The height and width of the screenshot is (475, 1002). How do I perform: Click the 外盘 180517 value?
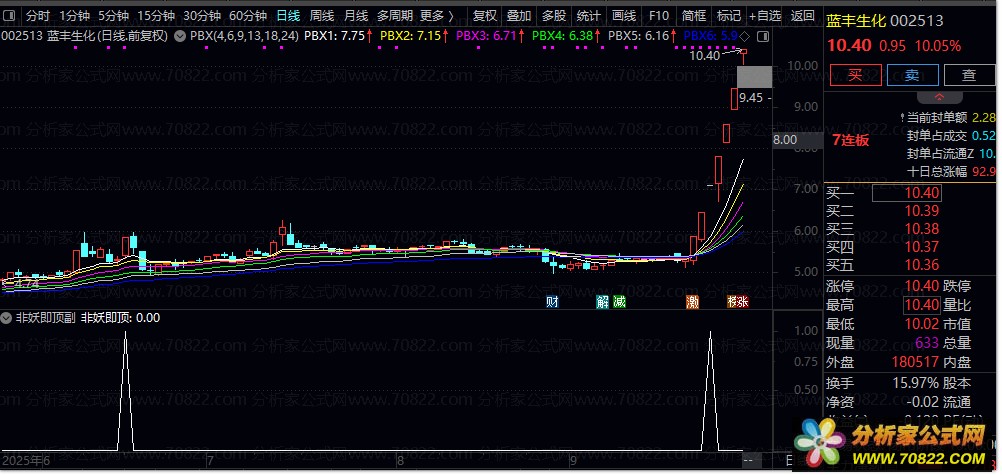pyautogui.click(x=916, y=362)
